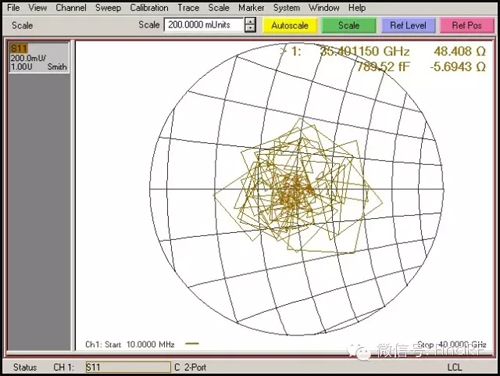Image resolution: width=500 pixels, height=376 pixels.
Task: Click the Scale value input field
Action: point(204,25)
